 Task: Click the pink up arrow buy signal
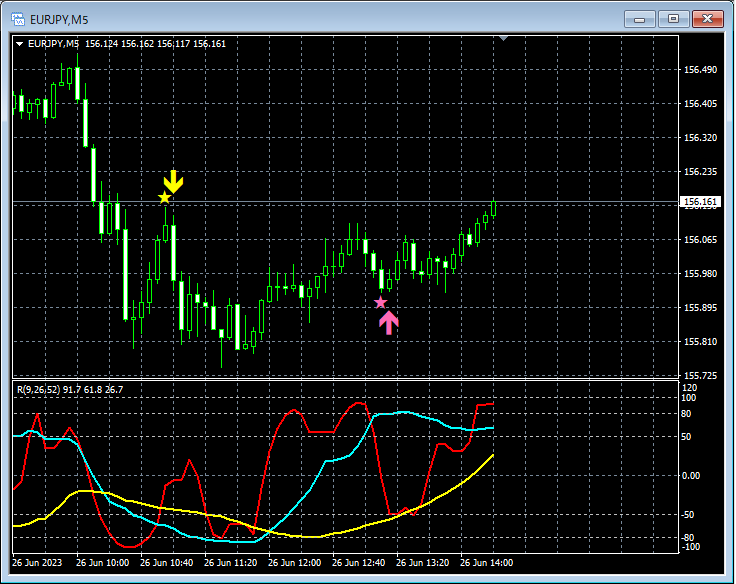[x=389, y=323]
